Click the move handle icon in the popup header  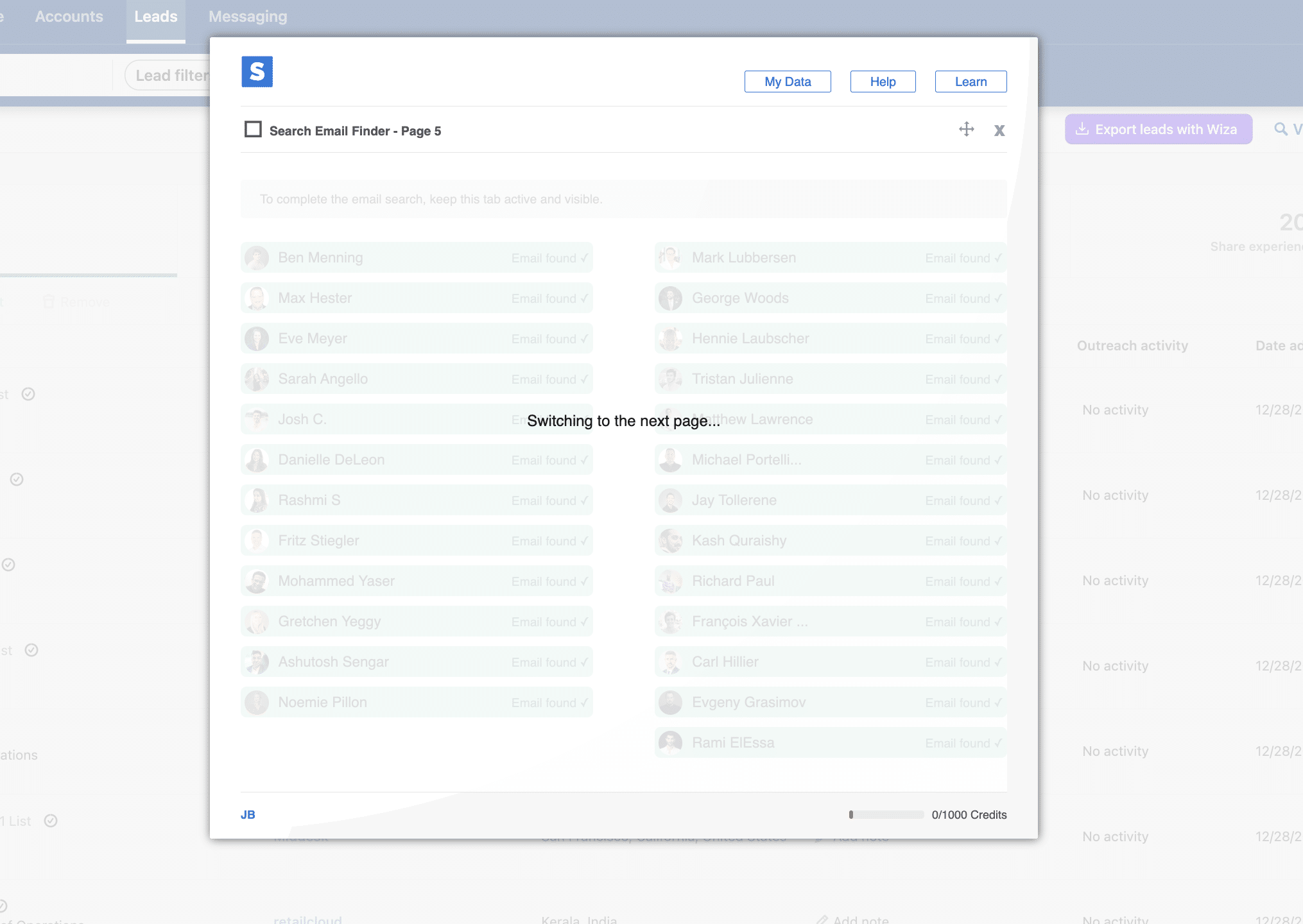click(967, 130)
